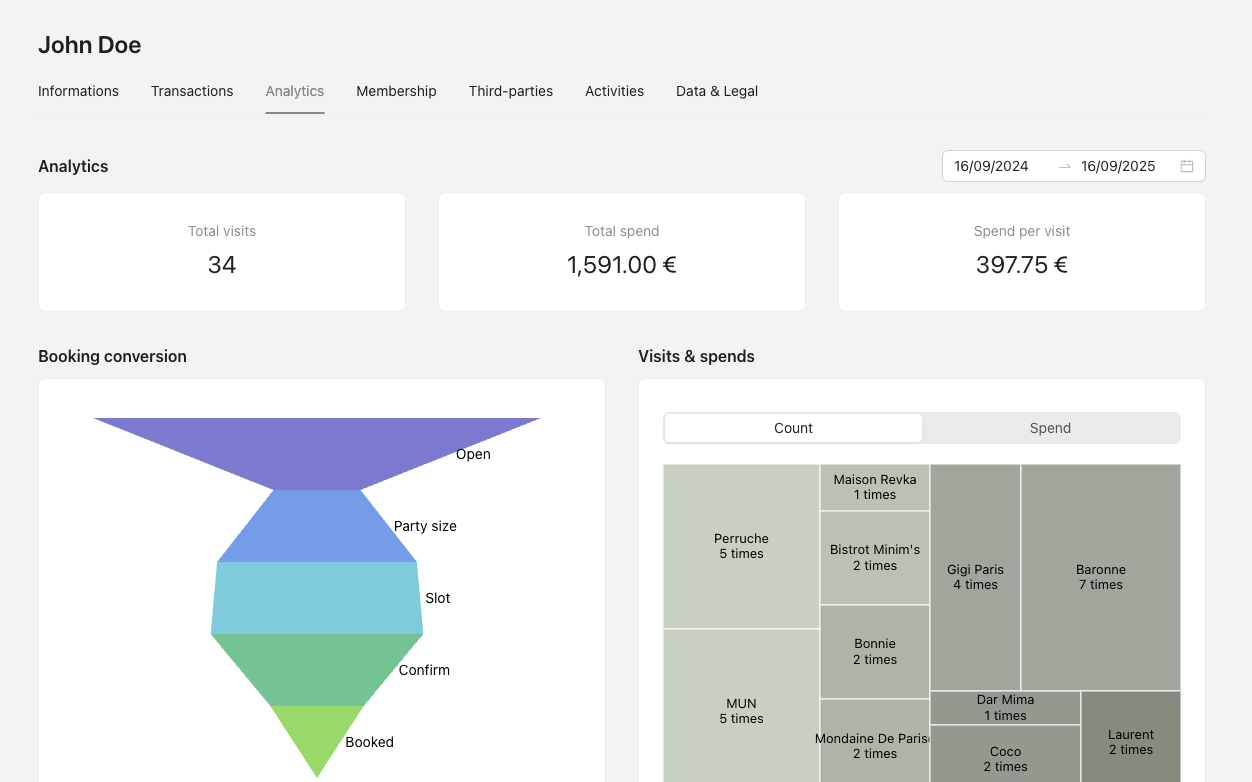Click the calendar icon in date range
Viewport: 1252px width, 782px height.
(x=1187, y=166)
